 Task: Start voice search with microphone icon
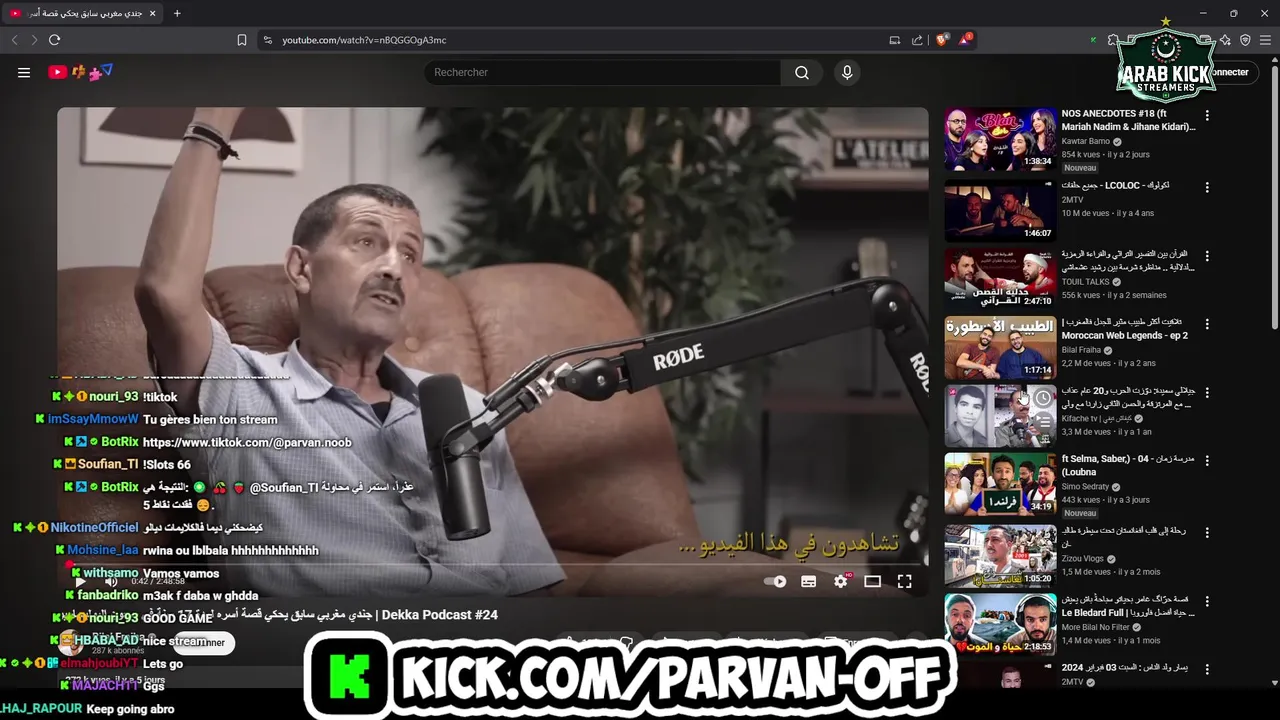tap(847, 72)
